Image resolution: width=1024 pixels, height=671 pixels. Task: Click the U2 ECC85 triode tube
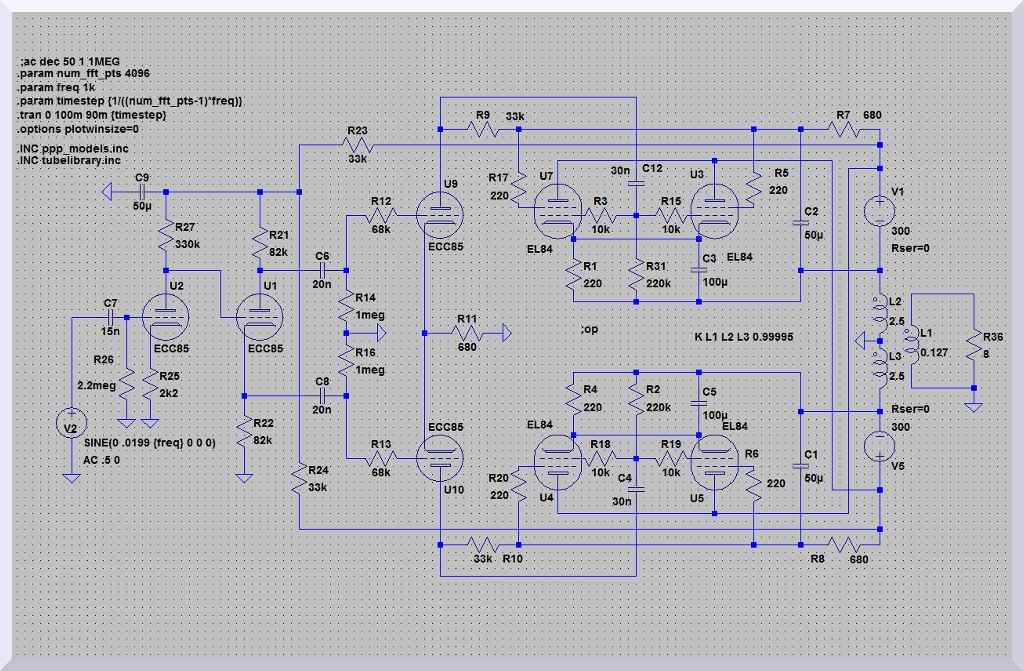coord(166,317)
